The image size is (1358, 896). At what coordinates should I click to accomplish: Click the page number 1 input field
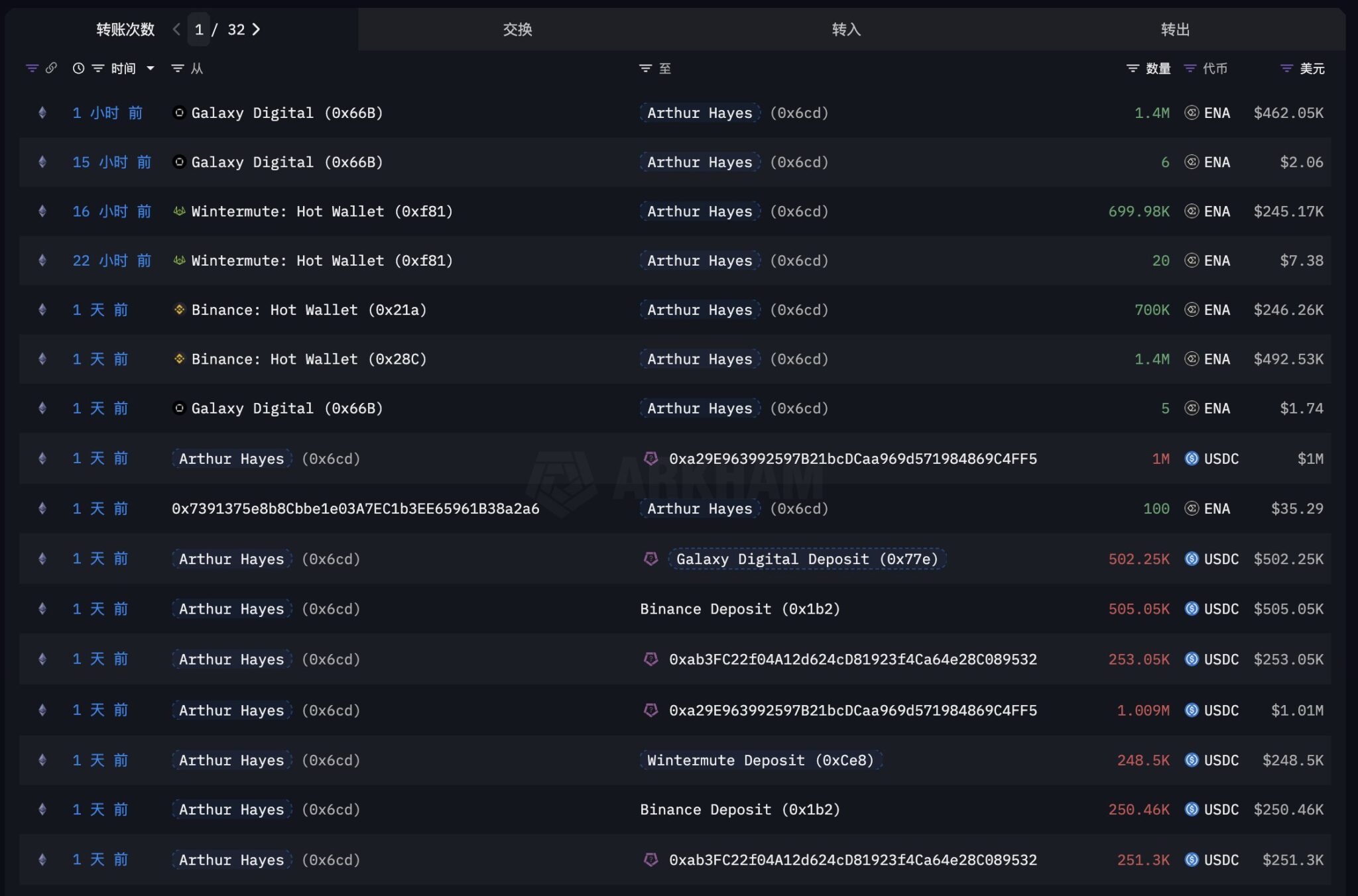point(199,29)
